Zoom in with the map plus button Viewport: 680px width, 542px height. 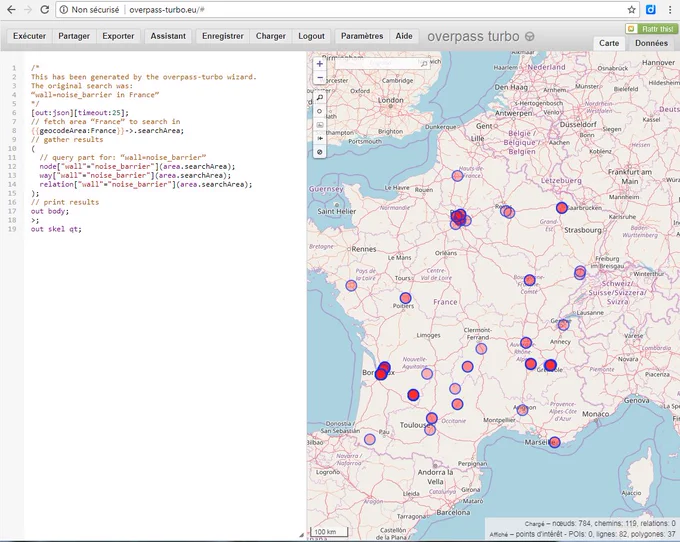(320, 64)
